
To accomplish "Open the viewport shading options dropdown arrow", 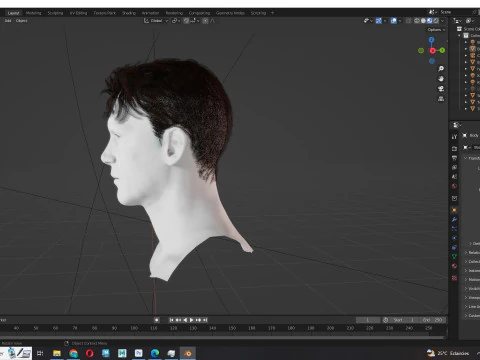I will click(x=442, y=21).
